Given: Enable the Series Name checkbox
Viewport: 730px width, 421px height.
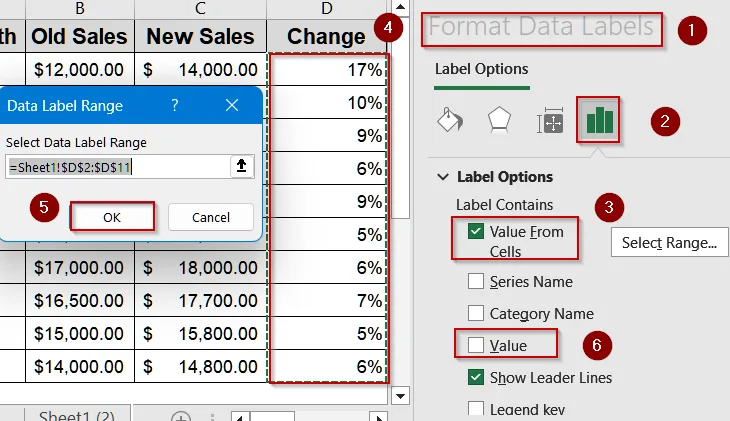Looking at the screenshot, I should [x=476, y=281].
